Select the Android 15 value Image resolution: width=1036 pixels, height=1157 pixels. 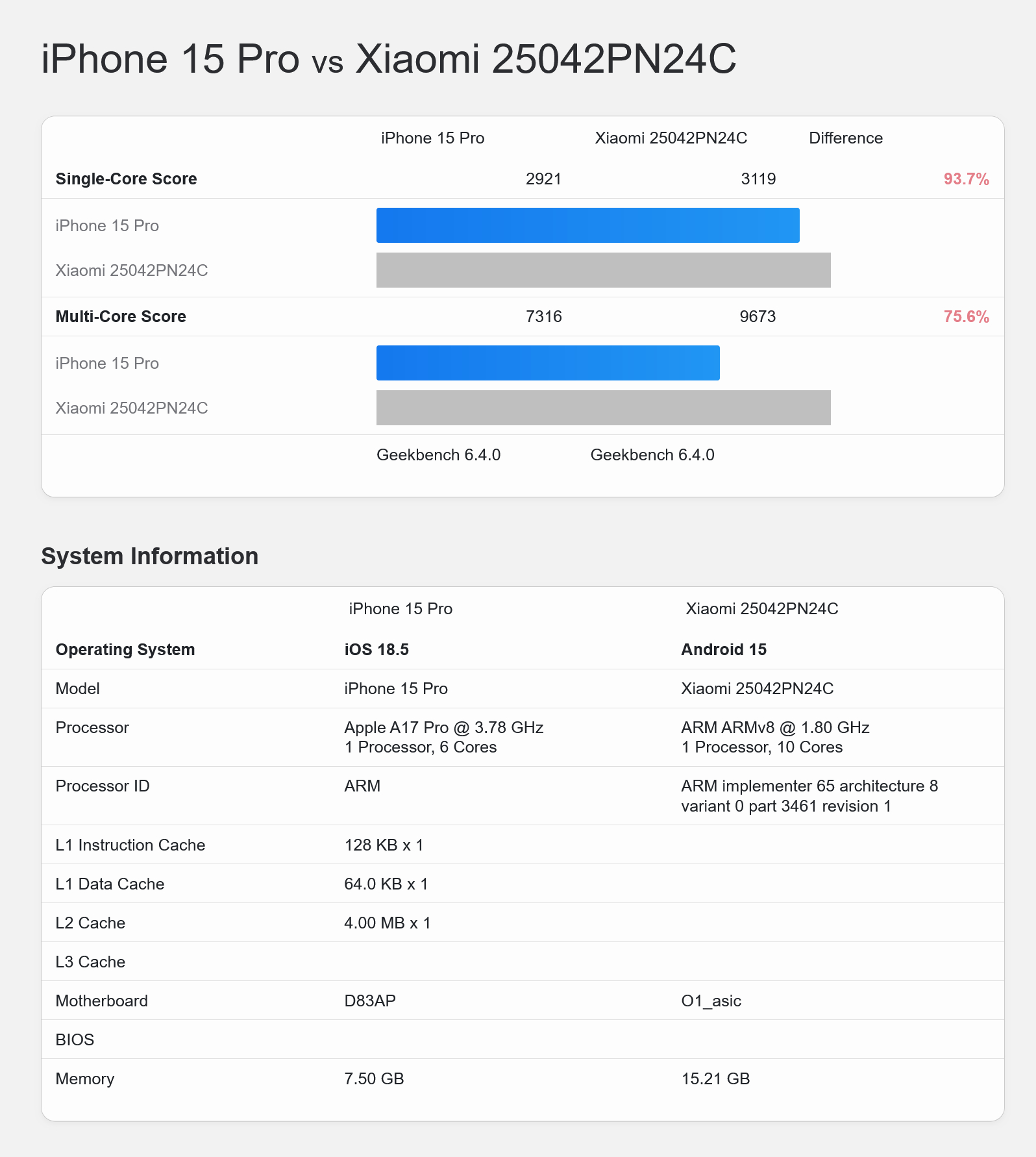pos(724,650)
